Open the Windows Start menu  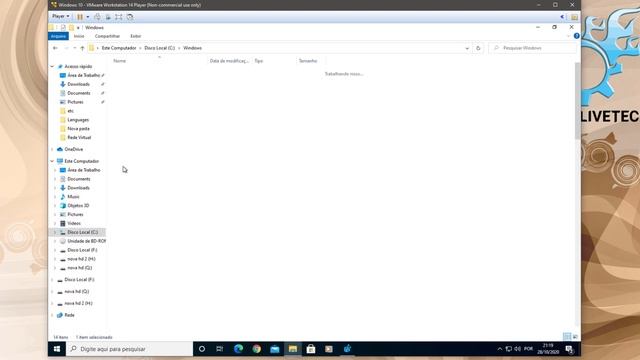click(x=57, y=349)
